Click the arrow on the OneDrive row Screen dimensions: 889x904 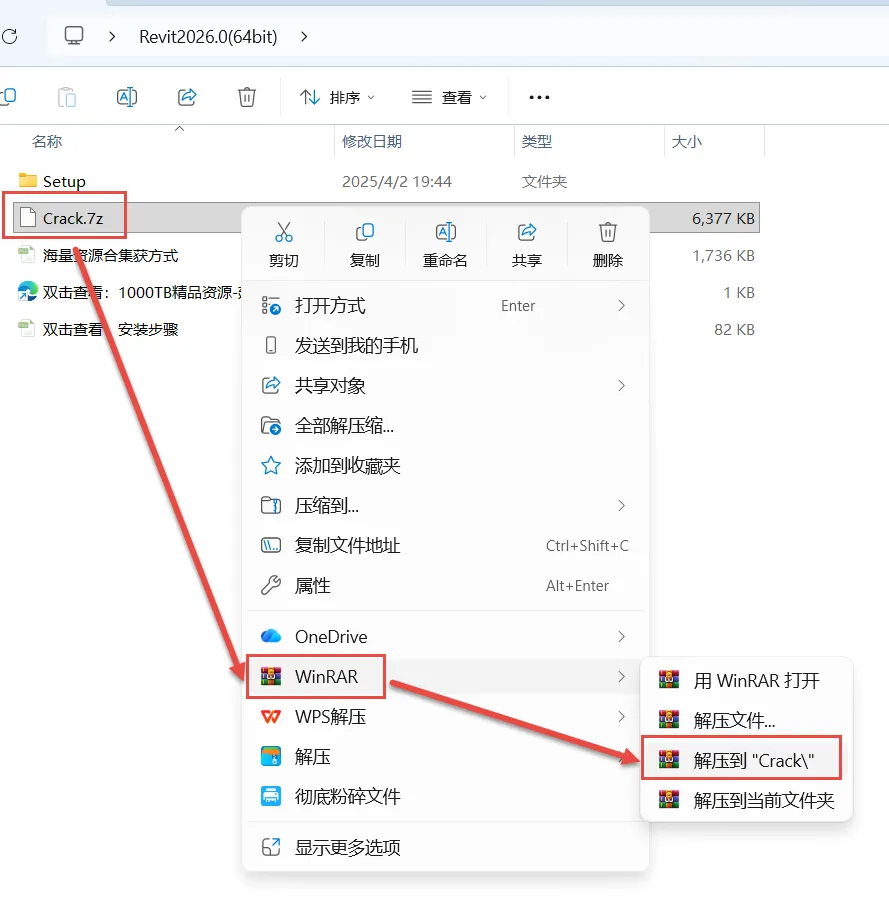(x=621, y=636)
